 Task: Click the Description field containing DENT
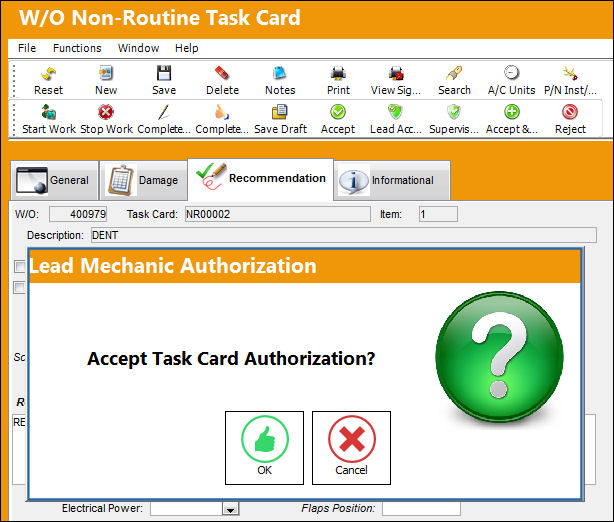344,235
